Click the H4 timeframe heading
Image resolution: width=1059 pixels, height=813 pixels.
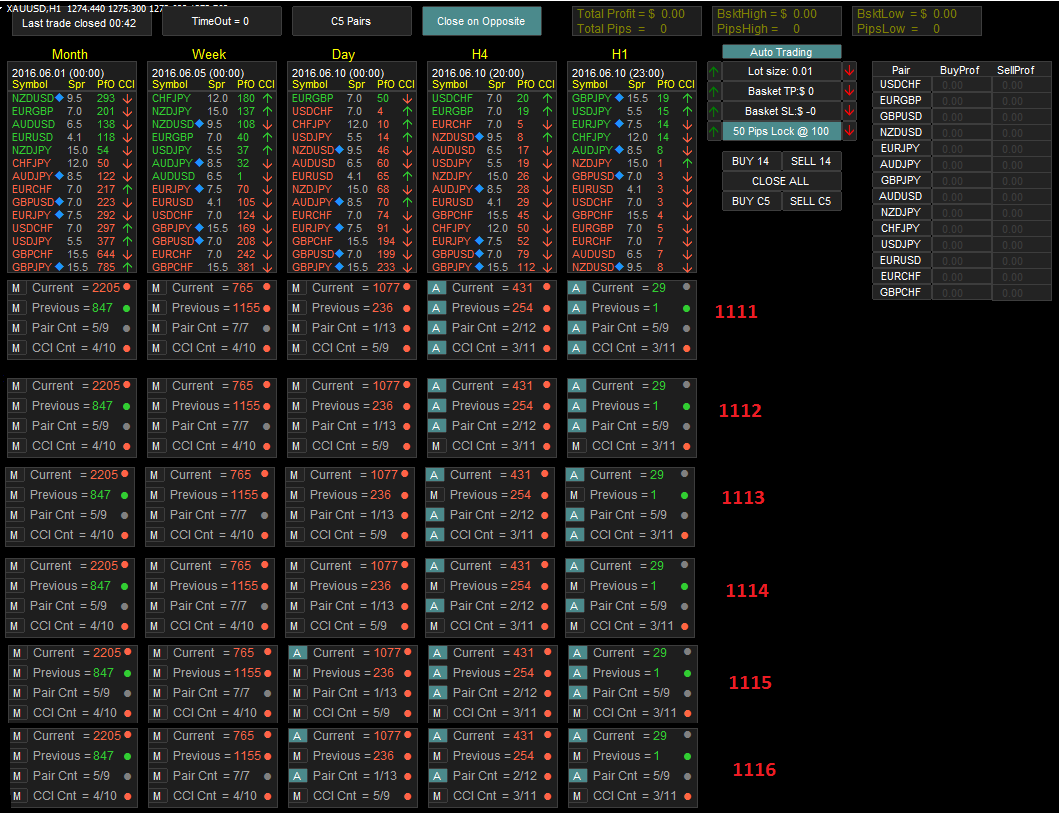pyautogui.click(x=480, y=54)
